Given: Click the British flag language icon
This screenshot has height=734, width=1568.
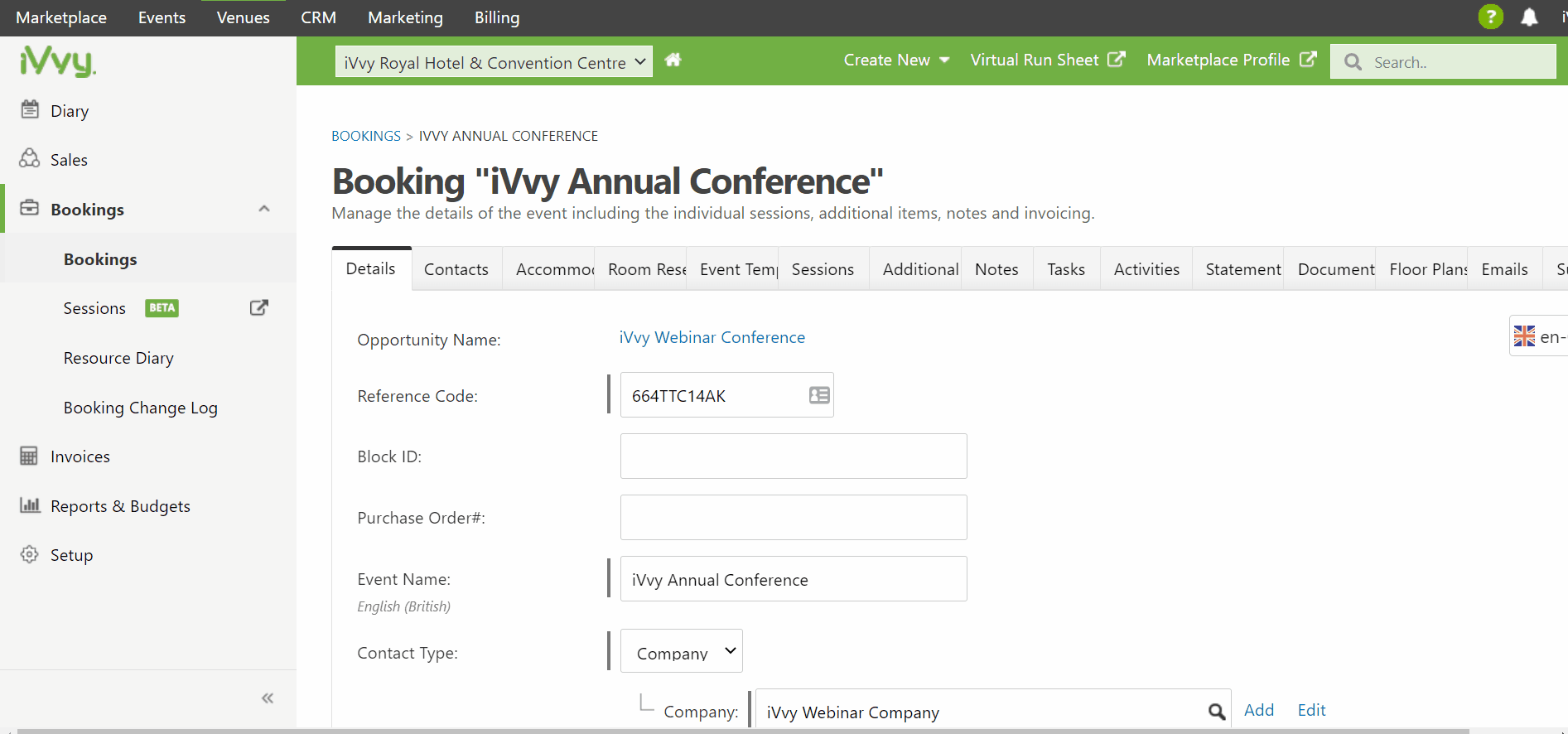Looking at the screenshot, I should tap(1524, 336).
